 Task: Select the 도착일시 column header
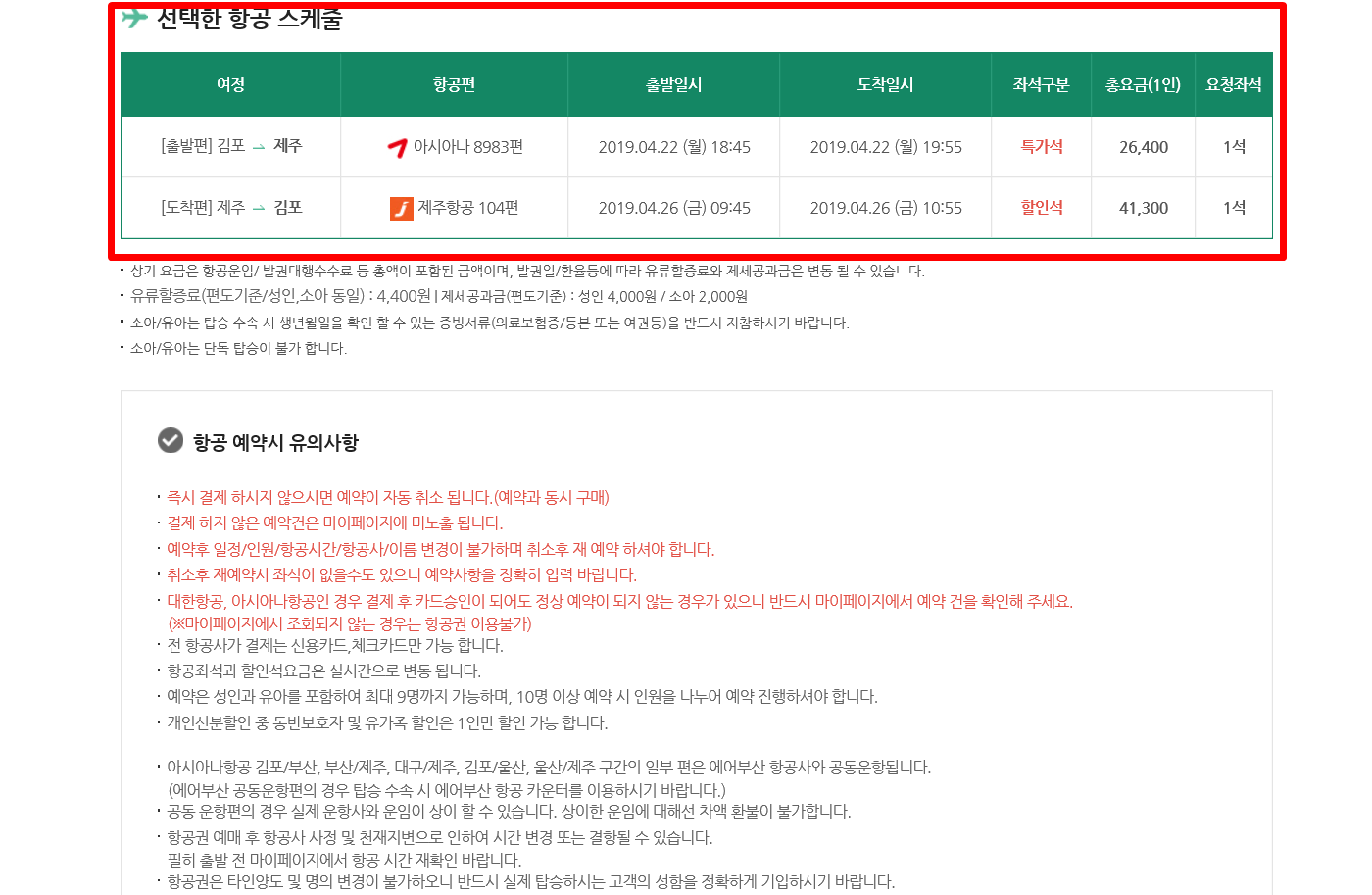(886, 85)
